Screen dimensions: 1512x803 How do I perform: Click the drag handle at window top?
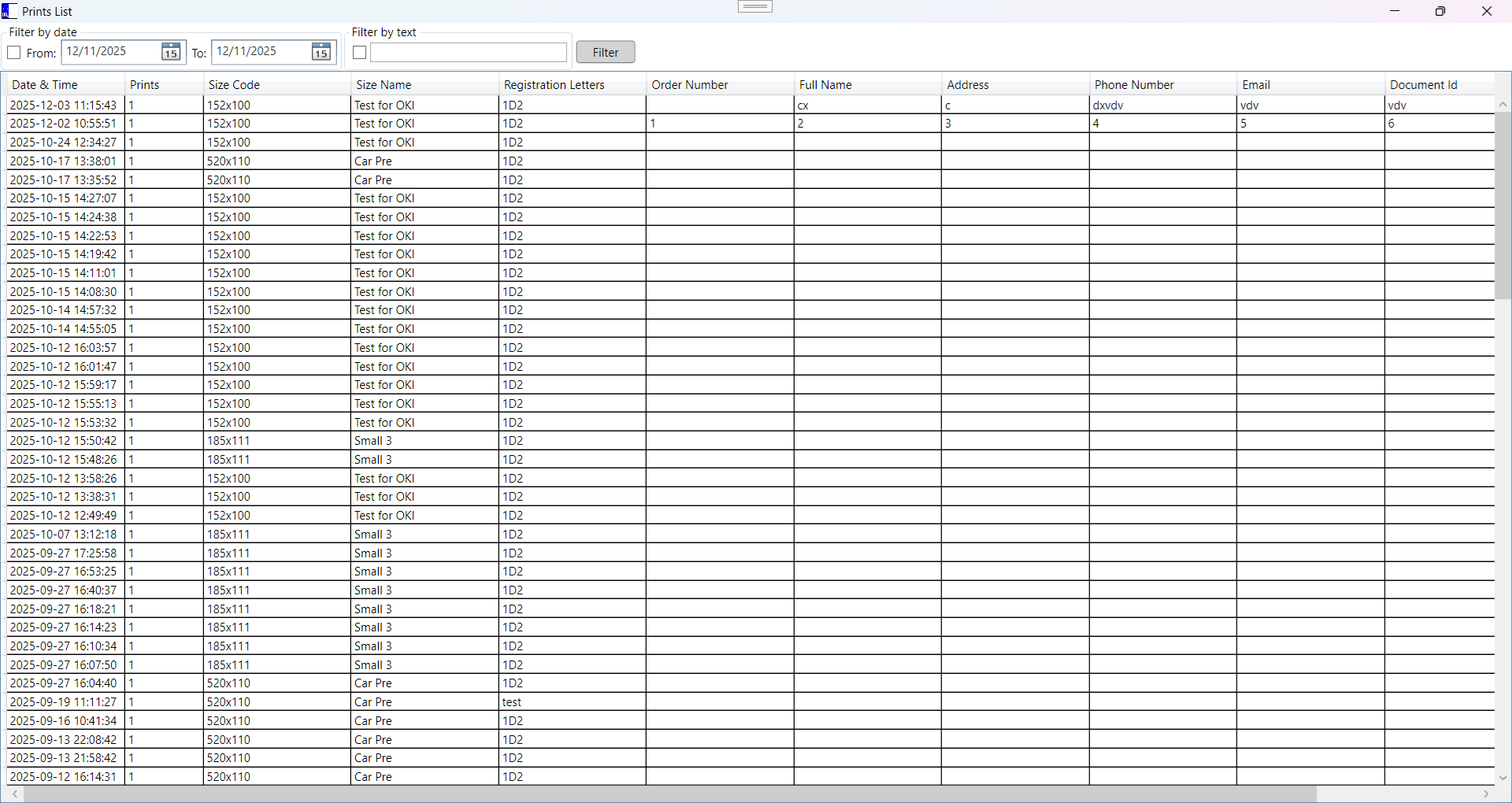tap(755, 7)
